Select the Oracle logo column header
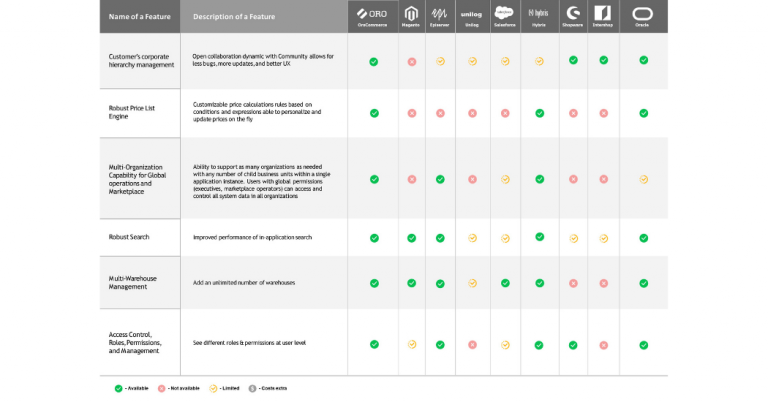This screenshot has width=768, height=402. (x=643, y=15)
